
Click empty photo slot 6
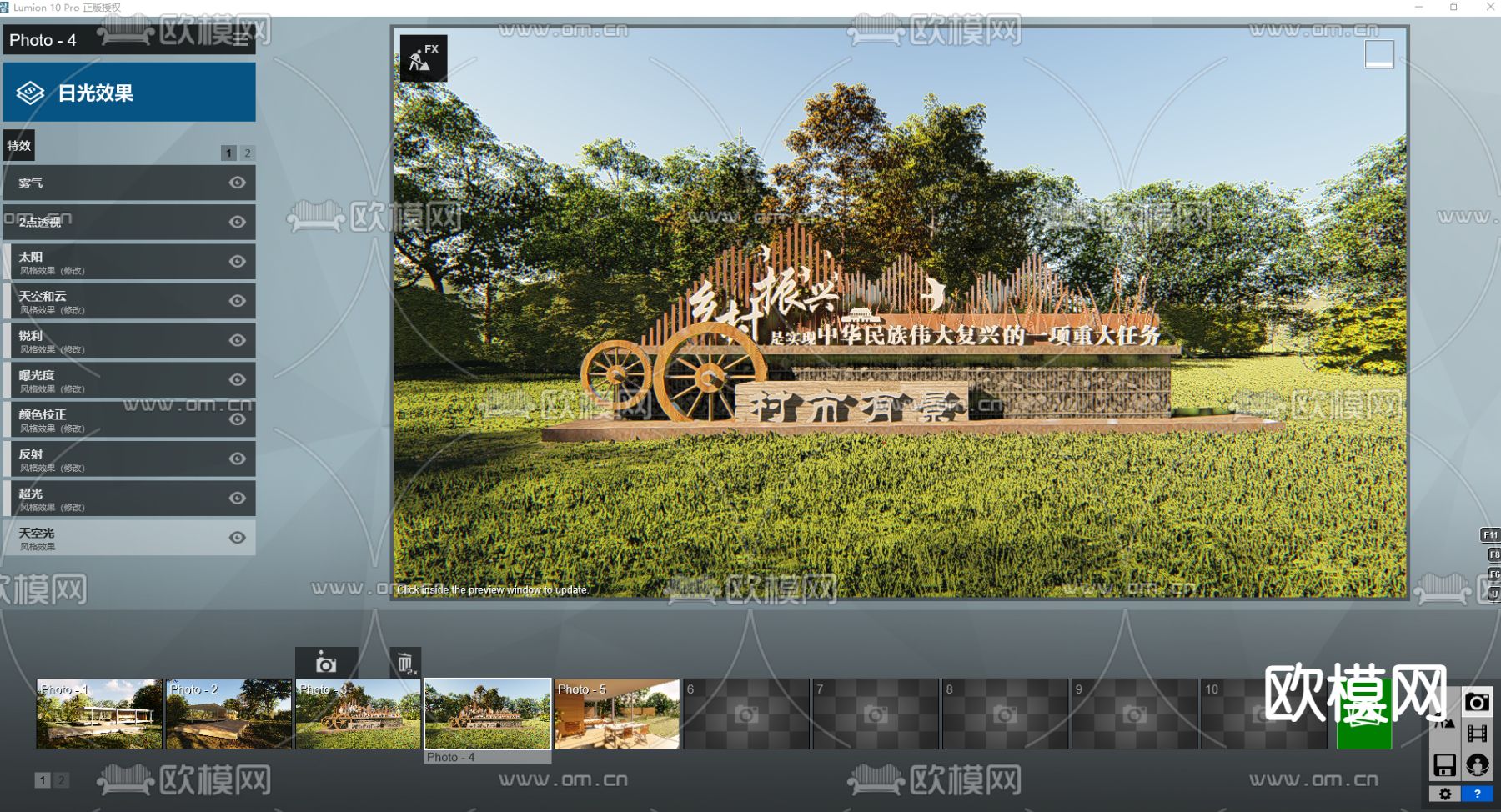(746, 714)
